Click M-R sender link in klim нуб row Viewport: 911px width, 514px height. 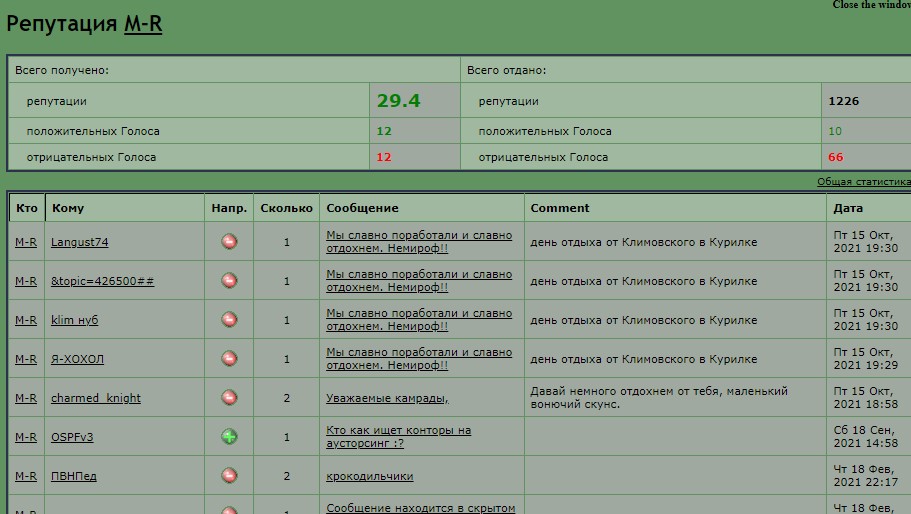pos(26,320)
